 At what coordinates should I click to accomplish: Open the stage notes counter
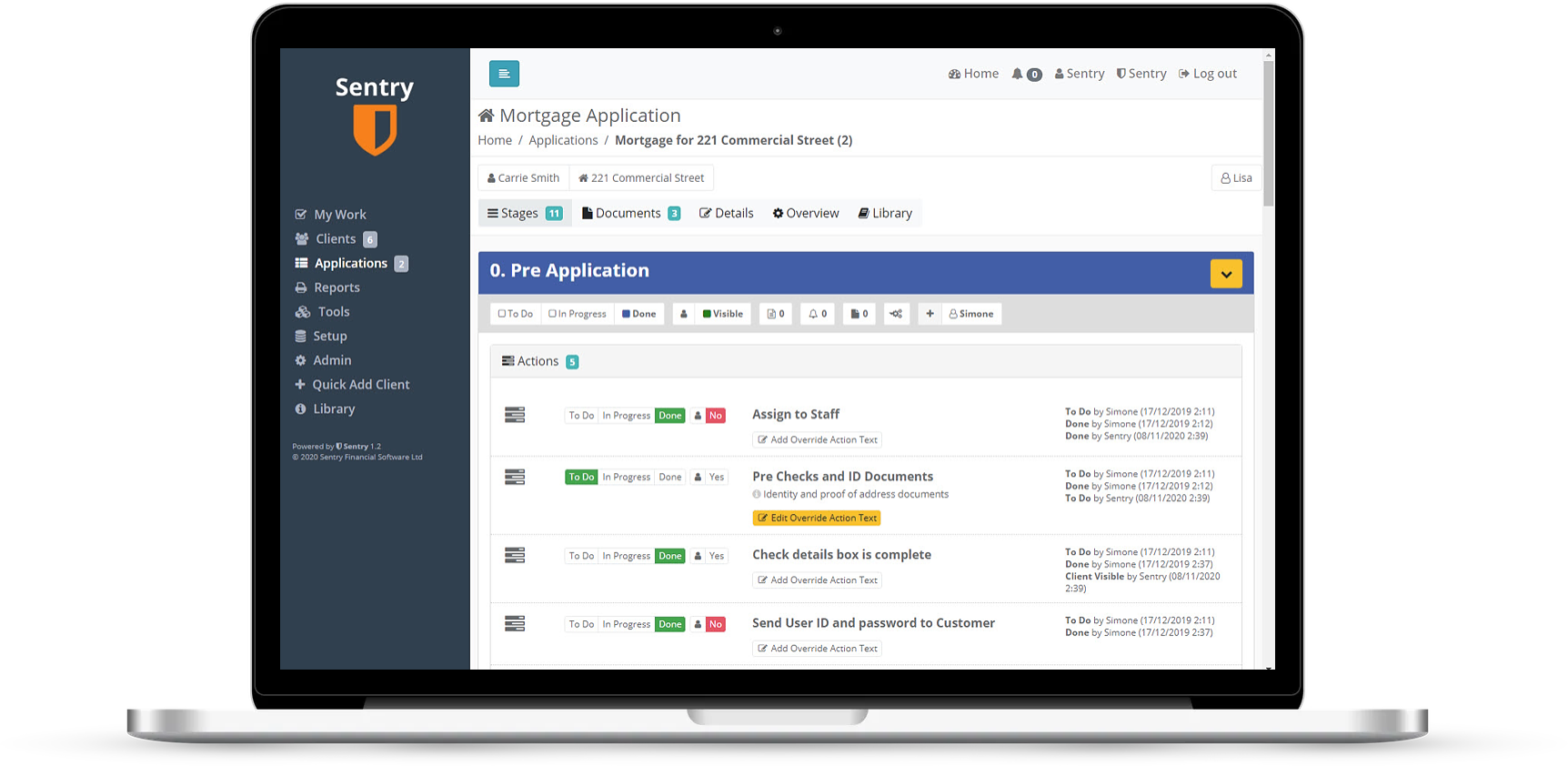tap(775, 314)
